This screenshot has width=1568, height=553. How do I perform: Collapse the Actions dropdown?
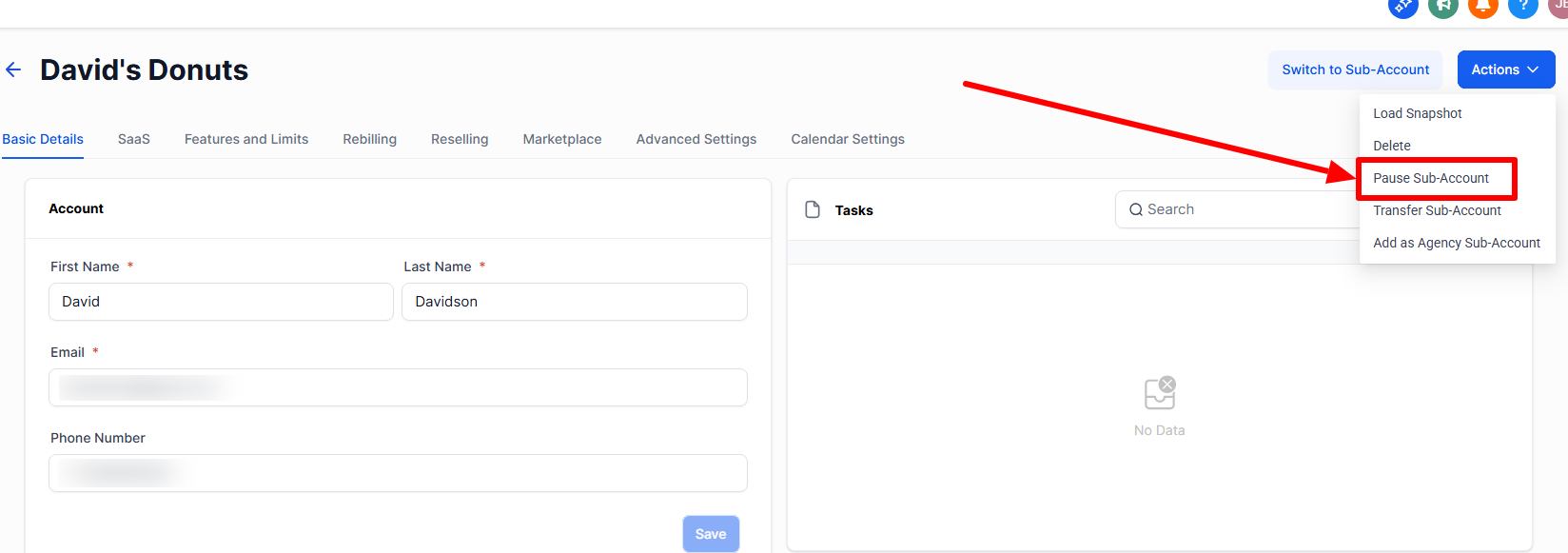pyautogui.click(x=1506, y=69)
